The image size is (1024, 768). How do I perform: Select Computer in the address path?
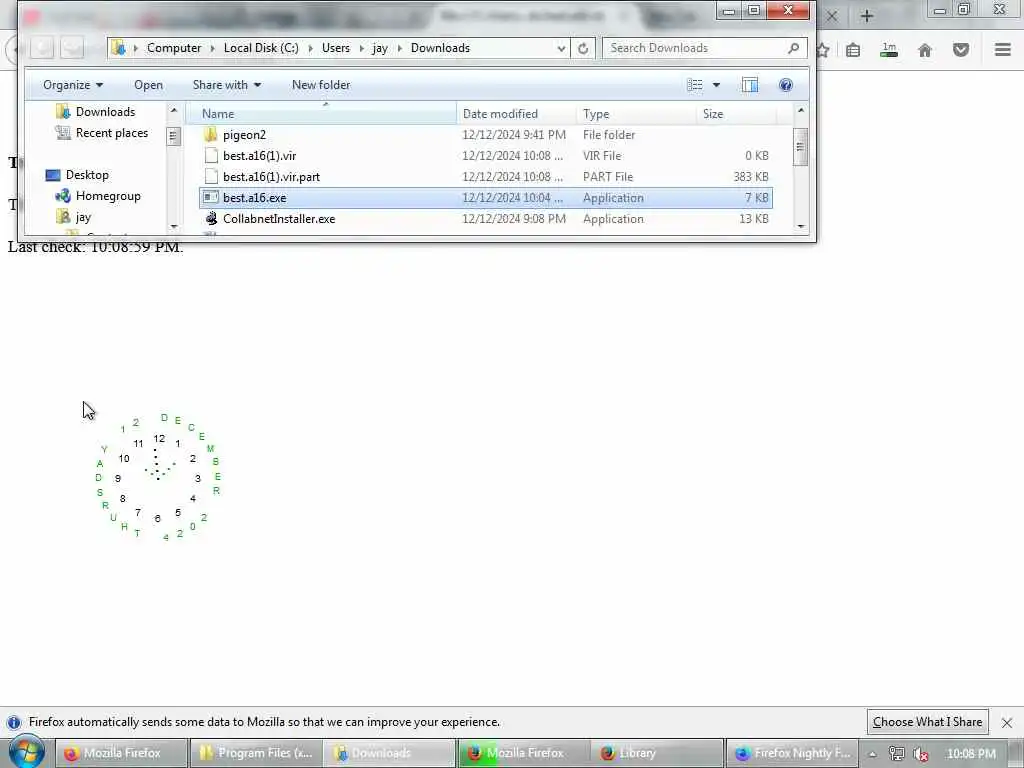click(174, 48)
